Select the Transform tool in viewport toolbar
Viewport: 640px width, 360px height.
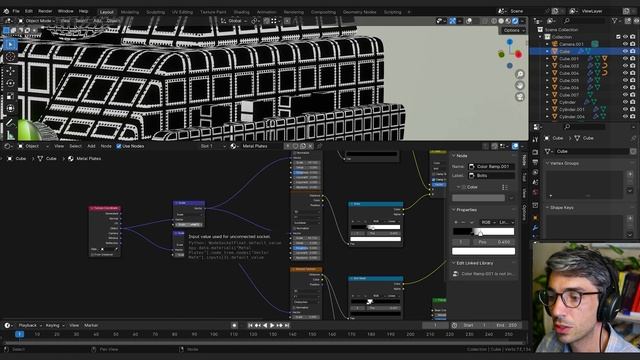(11, 109)
